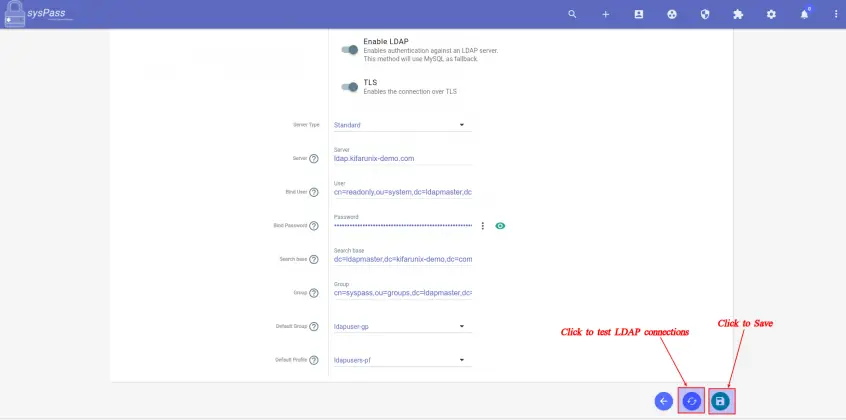Save the LDAP configuration
The width and height of the screenshot is (846, 420).
pos(720,400)
